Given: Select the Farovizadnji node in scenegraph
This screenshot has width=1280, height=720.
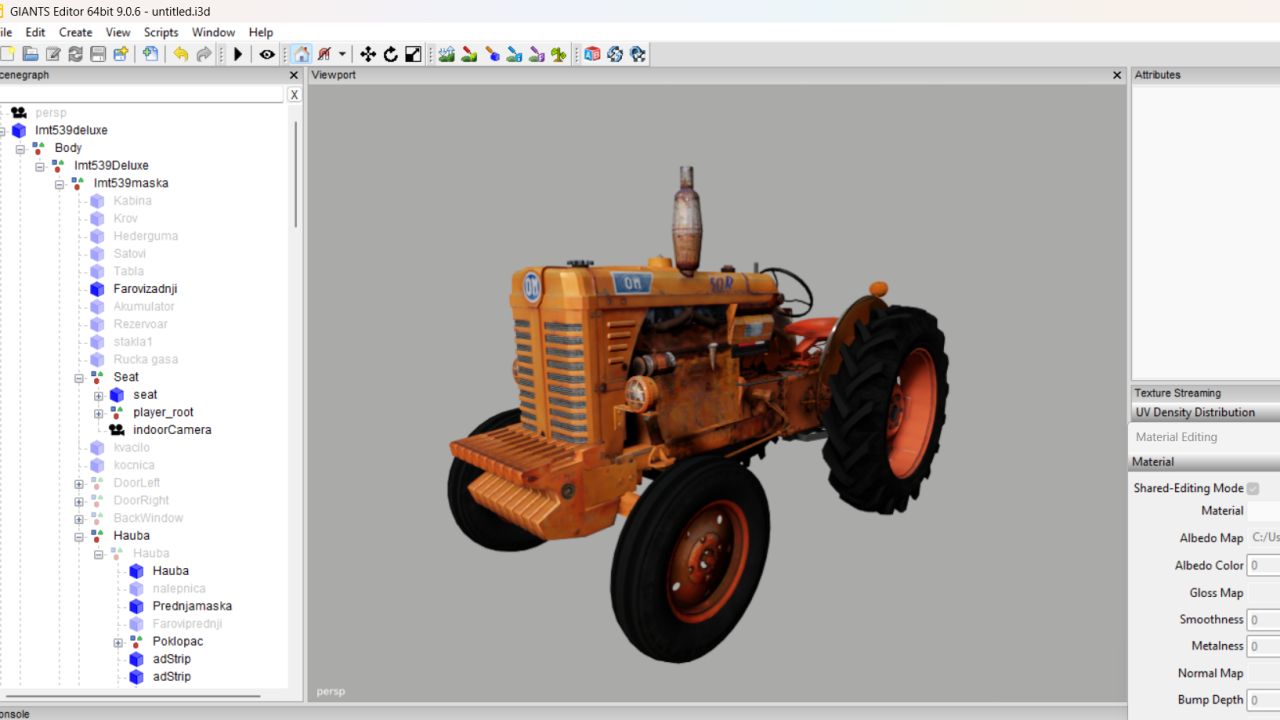Looking at the screenshot, I should [145, 289].
